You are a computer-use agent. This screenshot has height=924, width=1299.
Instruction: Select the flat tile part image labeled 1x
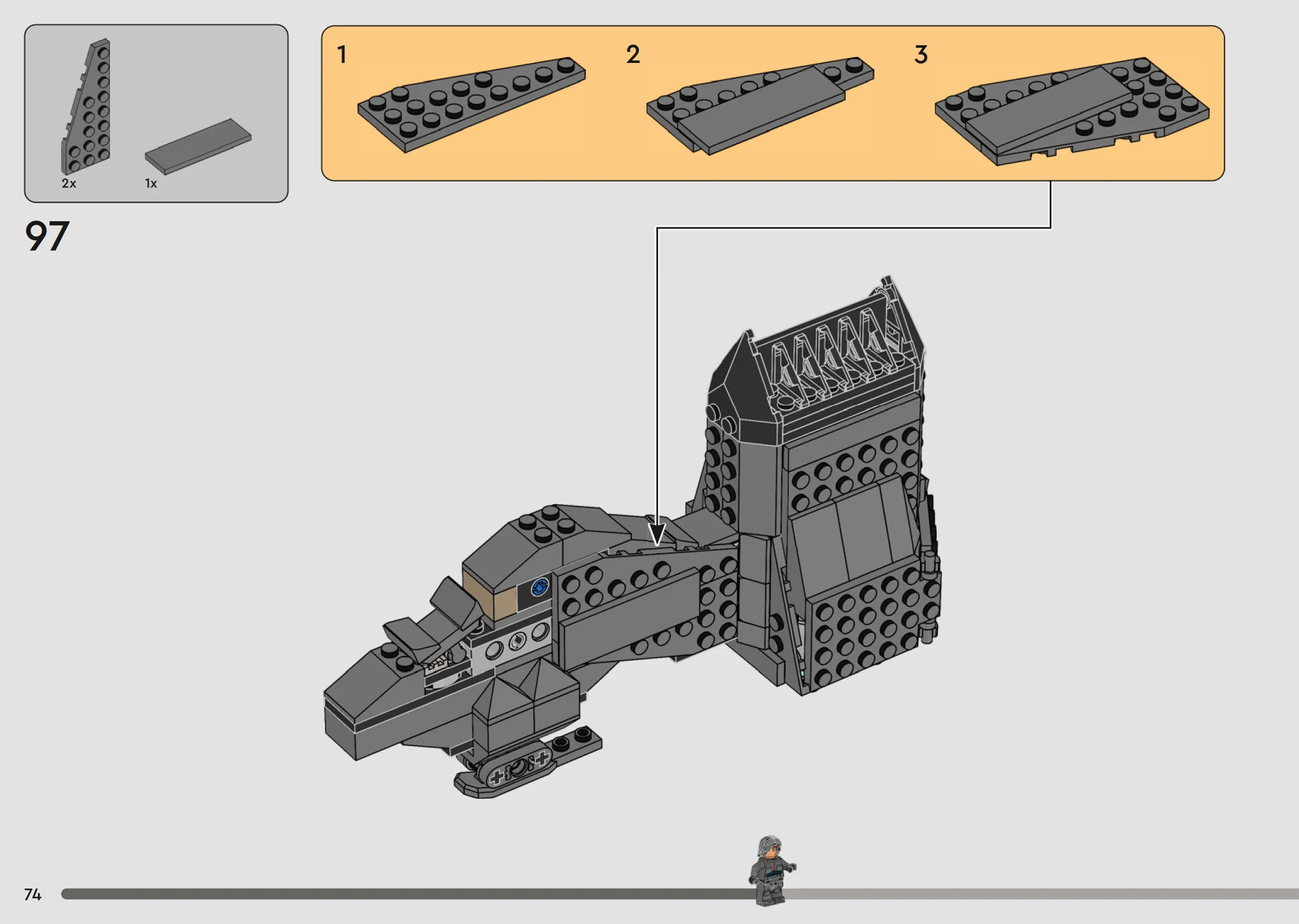pos(198,146)
